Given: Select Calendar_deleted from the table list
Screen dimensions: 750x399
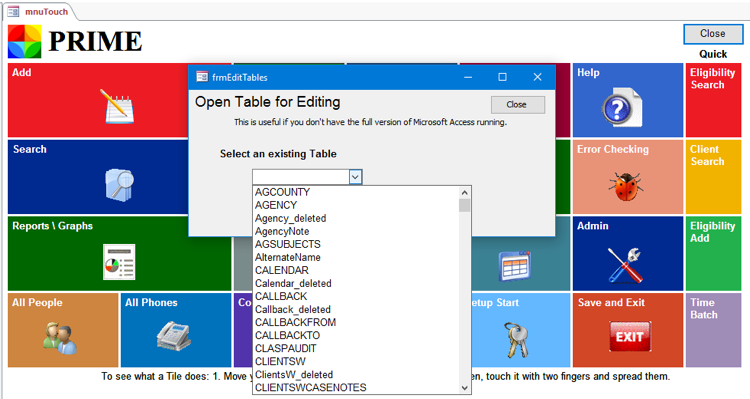Looking at the screenshot, I should (356, 283).
